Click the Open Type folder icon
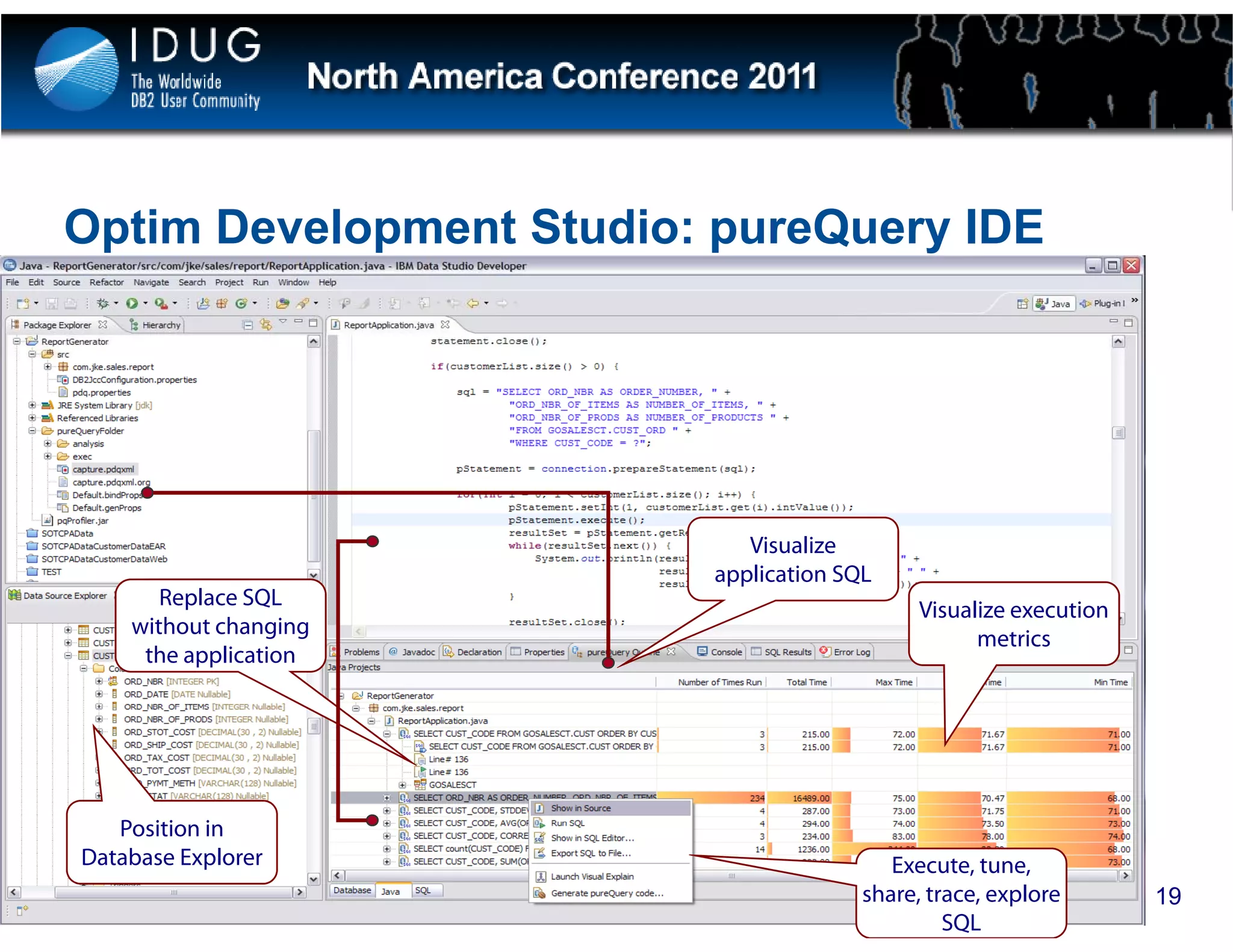Viewport: 1233px width, 952px height. 283,303
